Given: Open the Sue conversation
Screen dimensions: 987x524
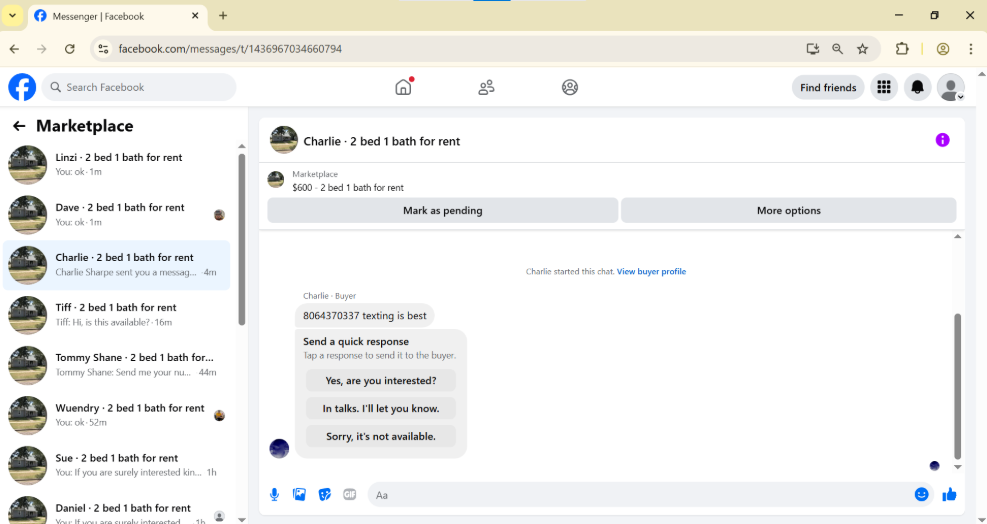Looking at the screenshot, I should click(x=116, y=465).
